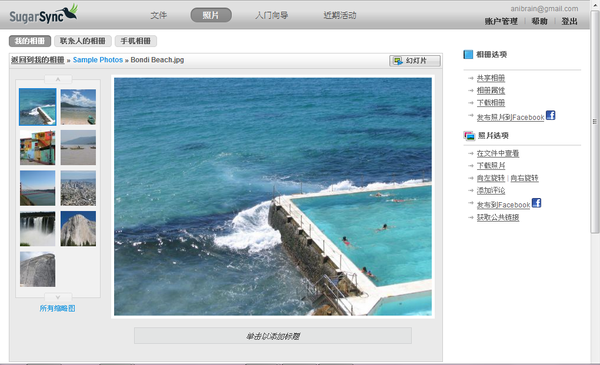This screenshot has height=365, width=600.
Task: Select the 手机相册 tab
Action: 135,41
